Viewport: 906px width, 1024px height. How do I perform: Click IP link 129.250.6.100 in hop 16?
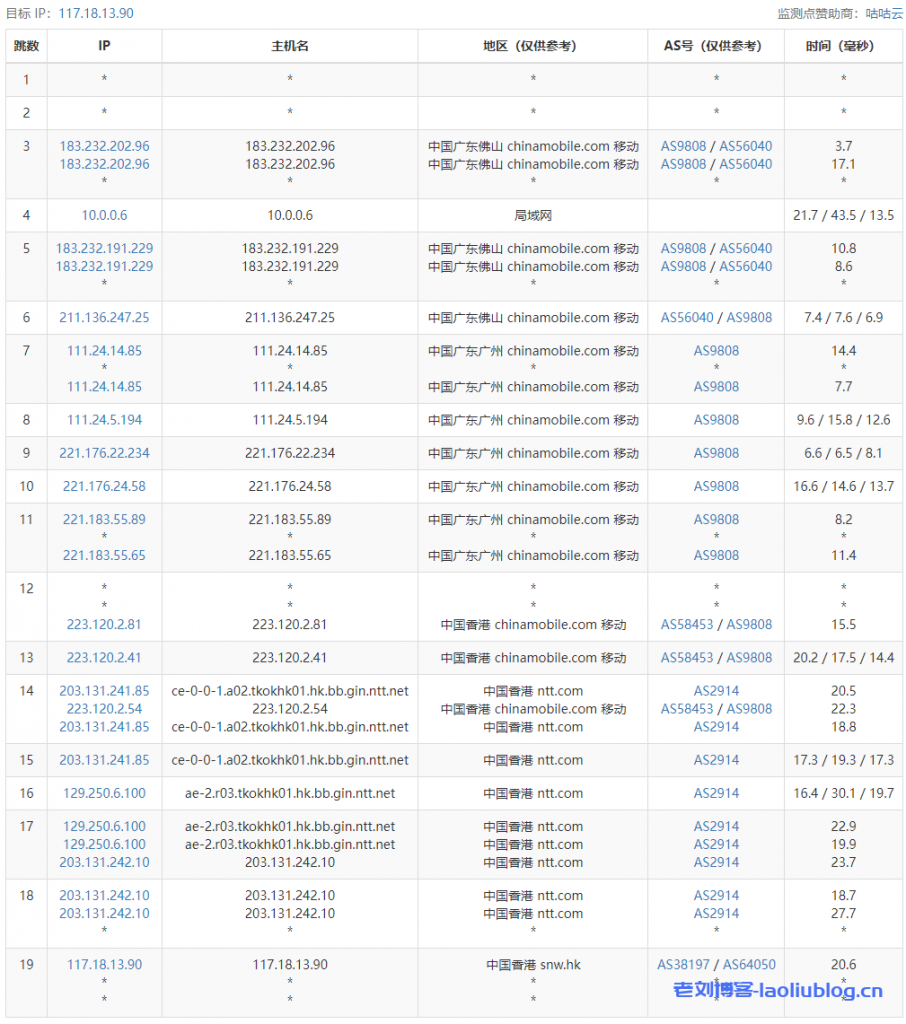point(104,793)
